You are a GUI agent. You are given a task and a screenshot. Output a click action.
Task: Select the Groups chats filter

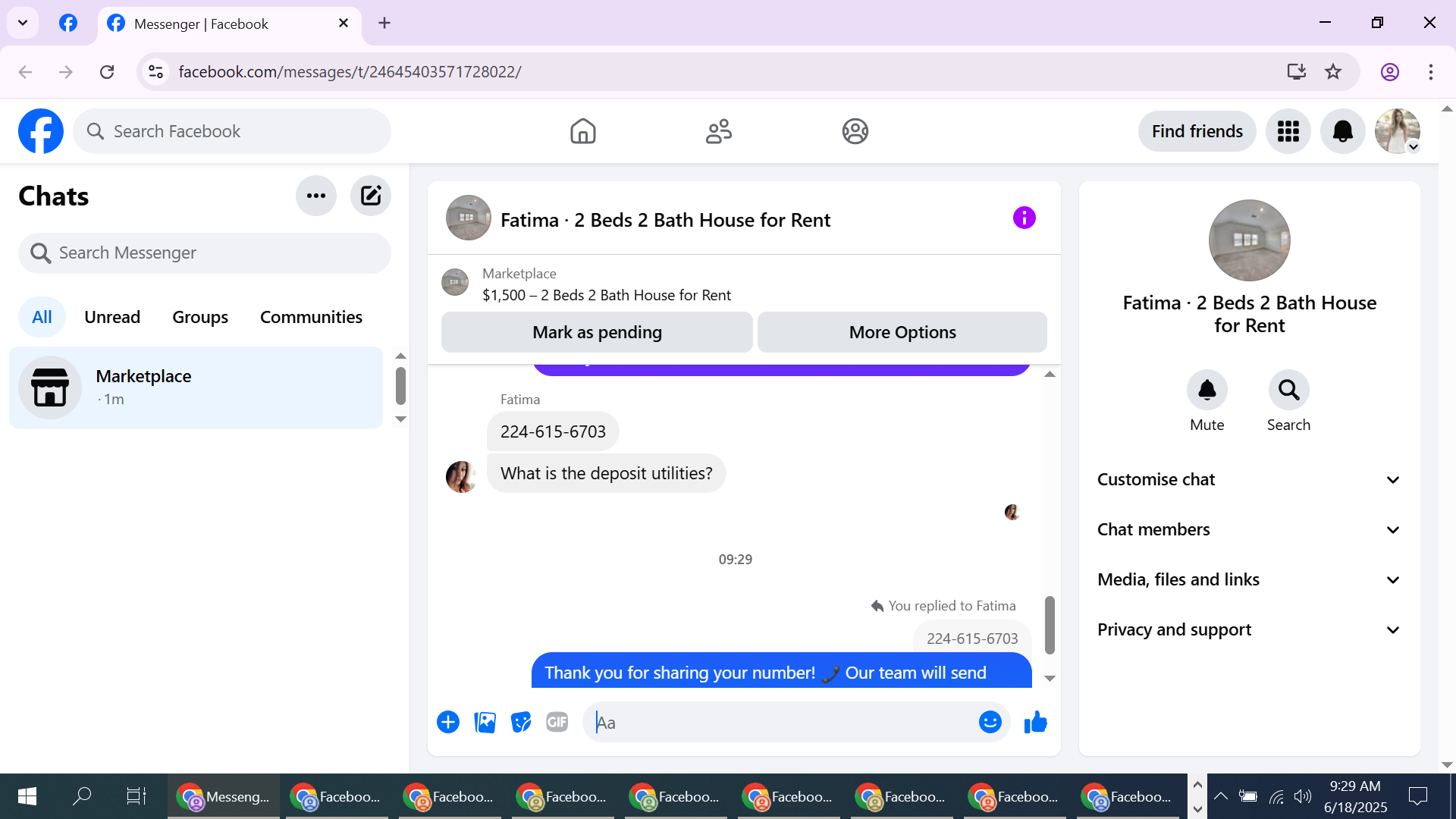[200, 317]
